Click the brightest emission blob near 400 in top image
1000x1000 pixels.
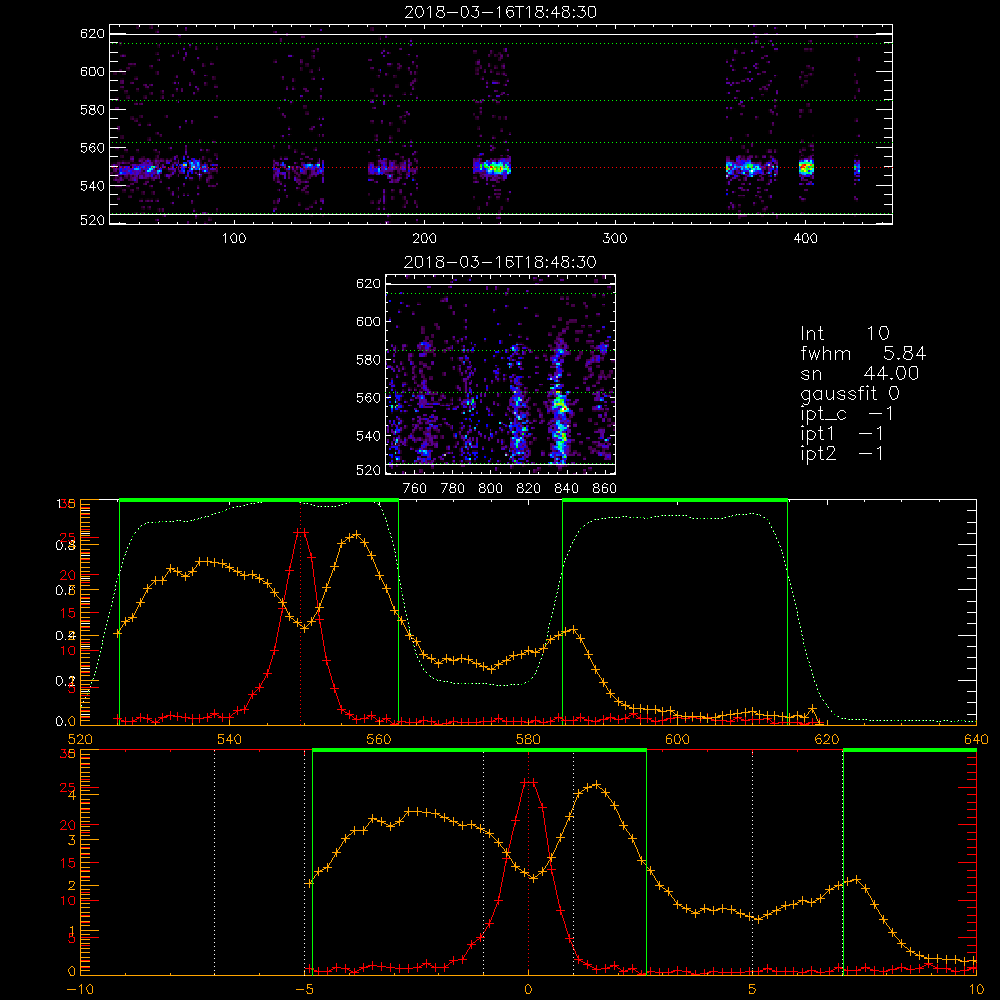806,168
